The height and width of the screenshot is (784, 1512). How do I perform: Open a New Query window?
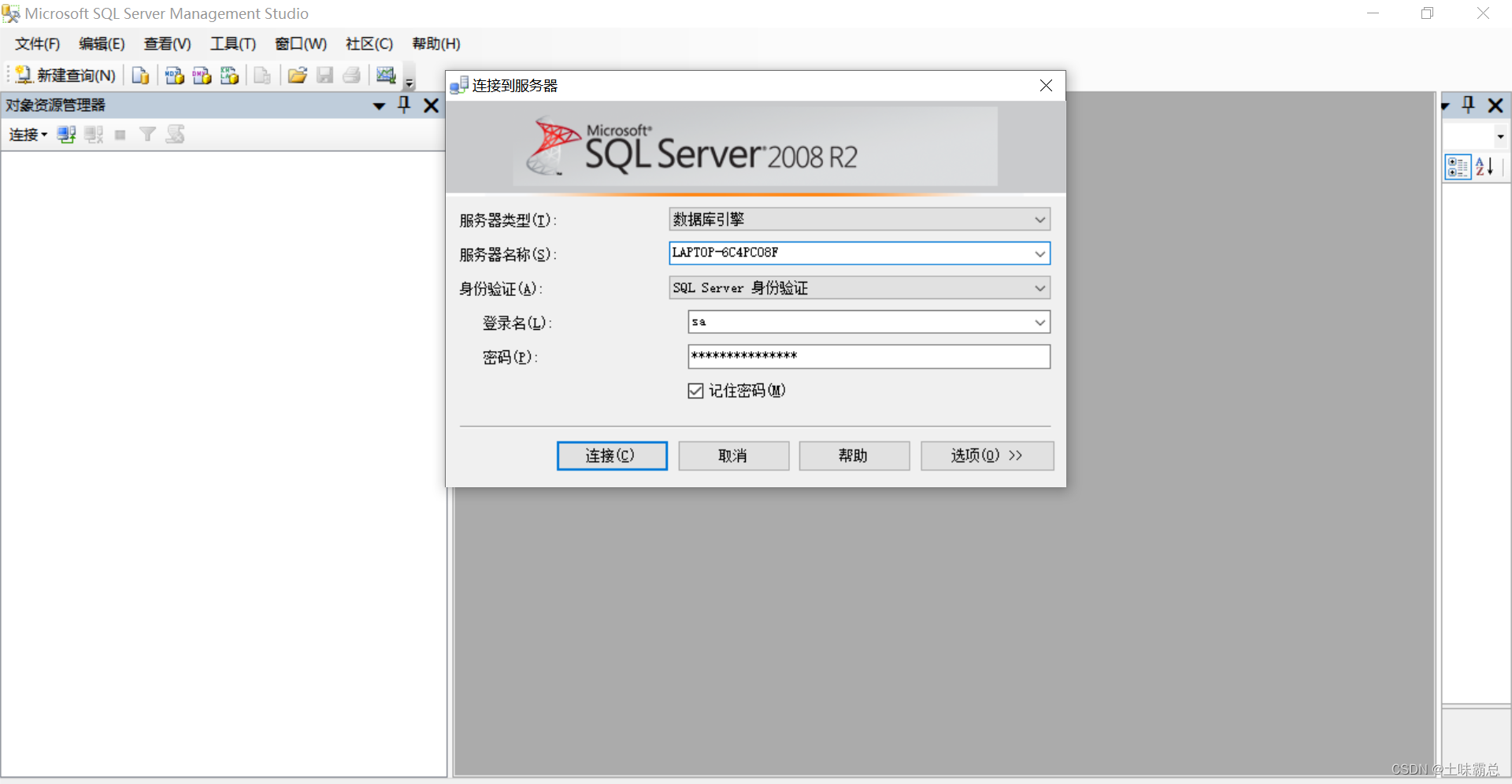coord(63,75)
